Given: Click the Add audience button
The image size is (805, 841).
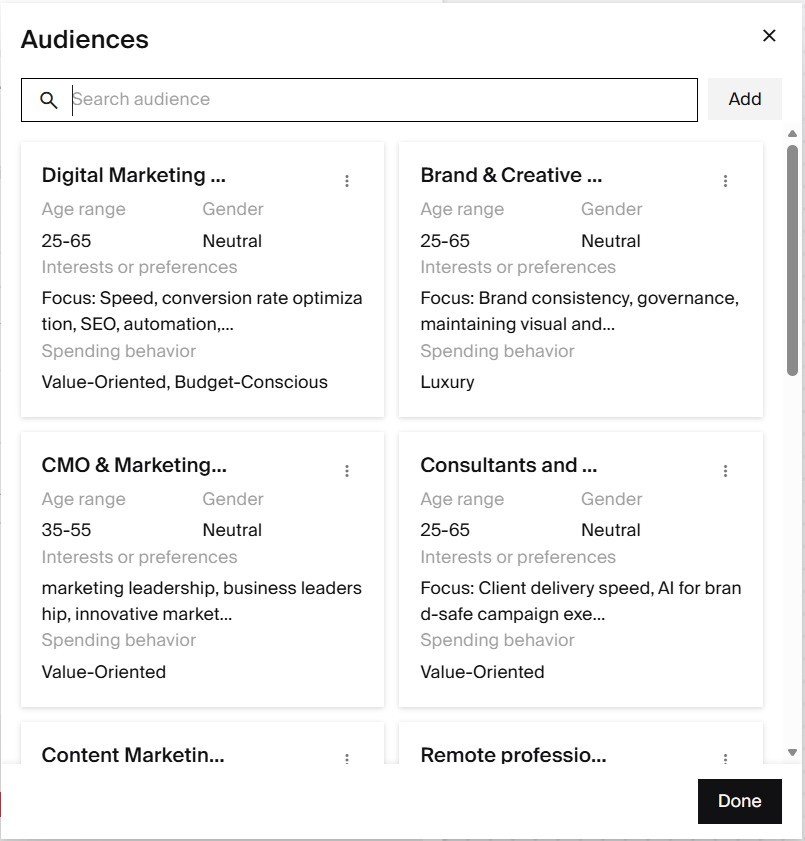Looking at the screenshot, I should (x=745, y=99).
